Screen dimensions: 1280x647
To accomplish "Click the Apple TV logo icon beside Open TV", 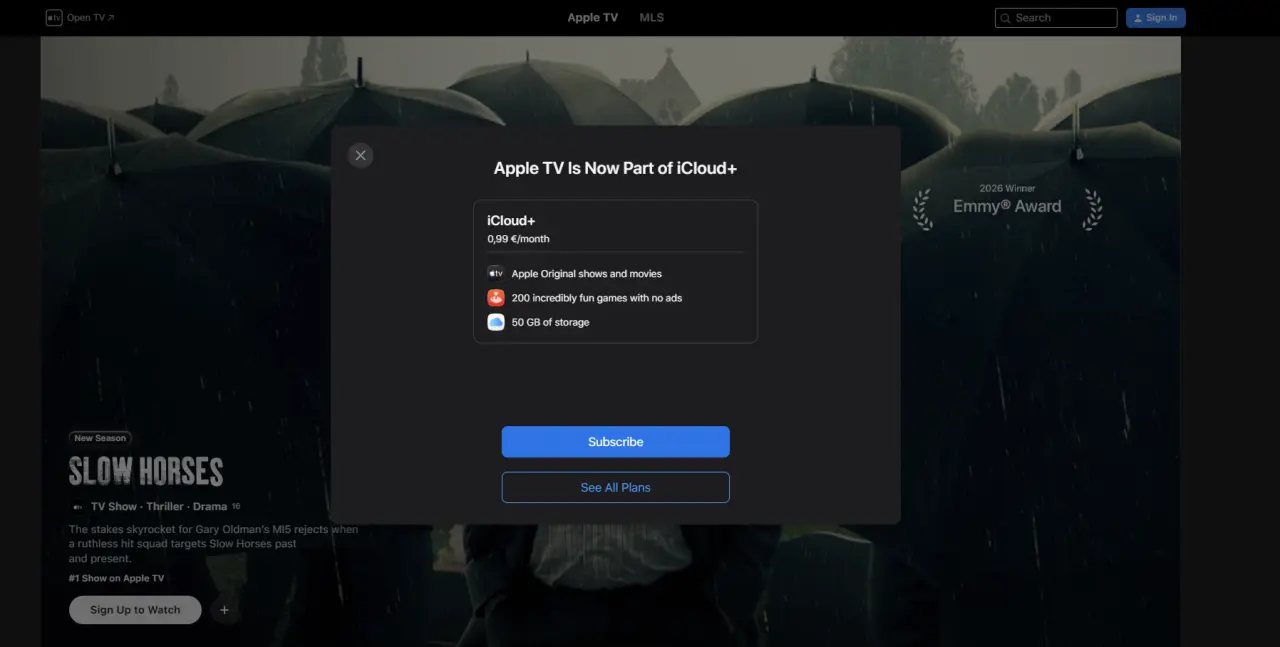I will click(54, 18).
